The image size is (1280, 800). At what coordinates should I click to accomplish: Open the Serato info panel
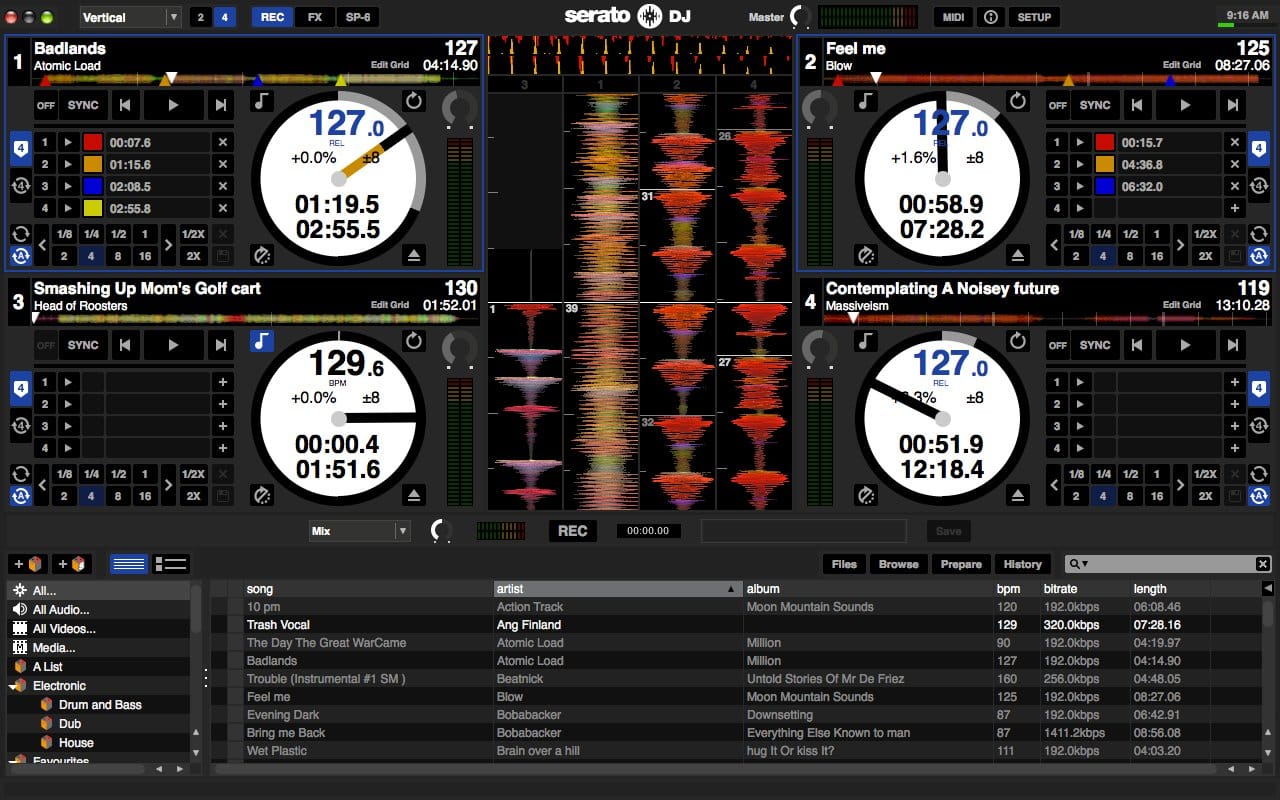click(990, 17)
